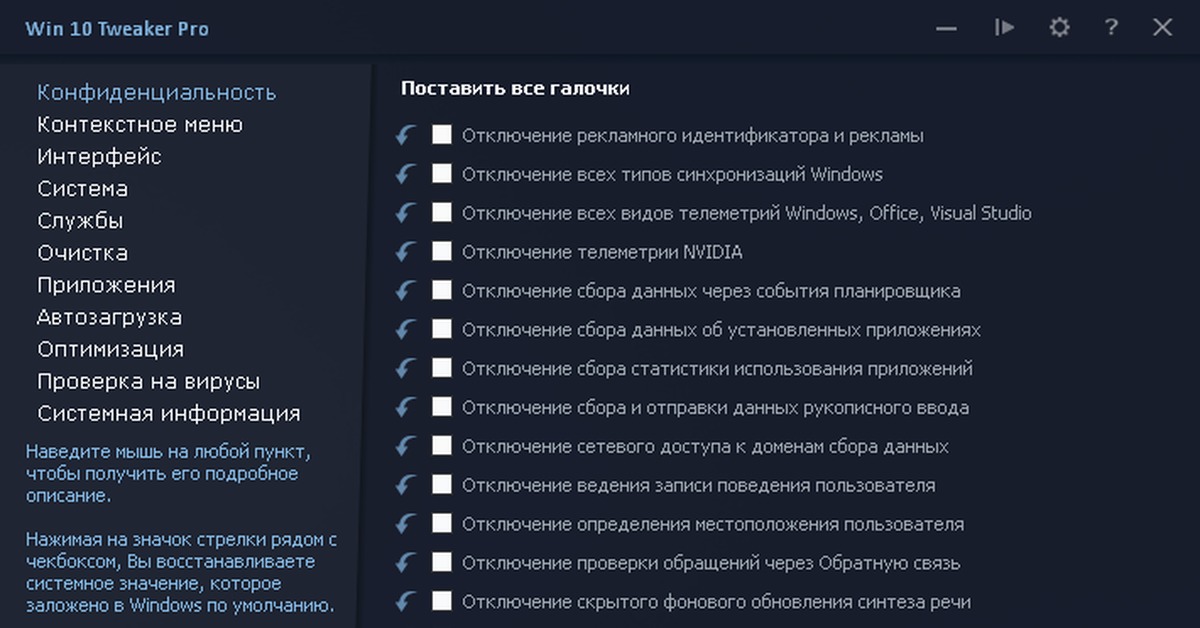Close Win 10 Tweaker Pro window
The image size is (1200, 628).
click(x=1162, y=27)
